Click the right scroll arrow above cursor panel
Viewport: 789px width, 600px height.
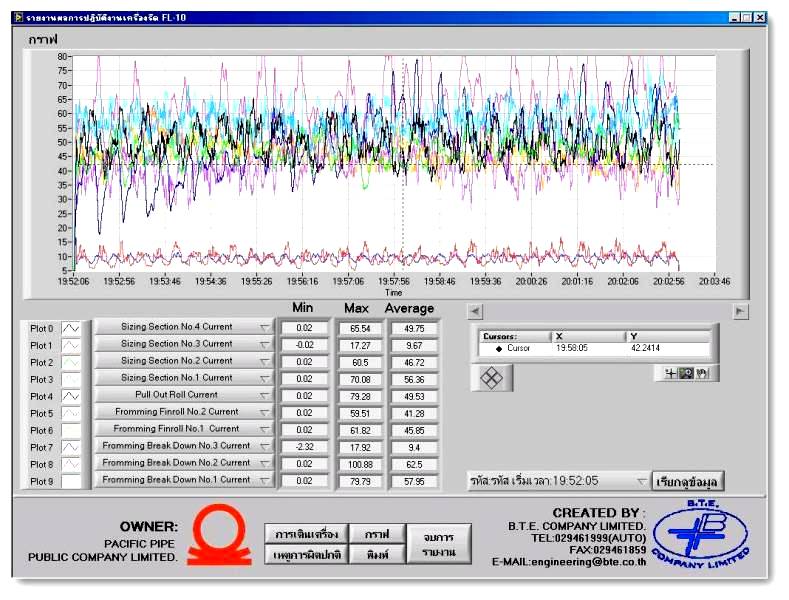pyautogui.click(x=740, y=311)
